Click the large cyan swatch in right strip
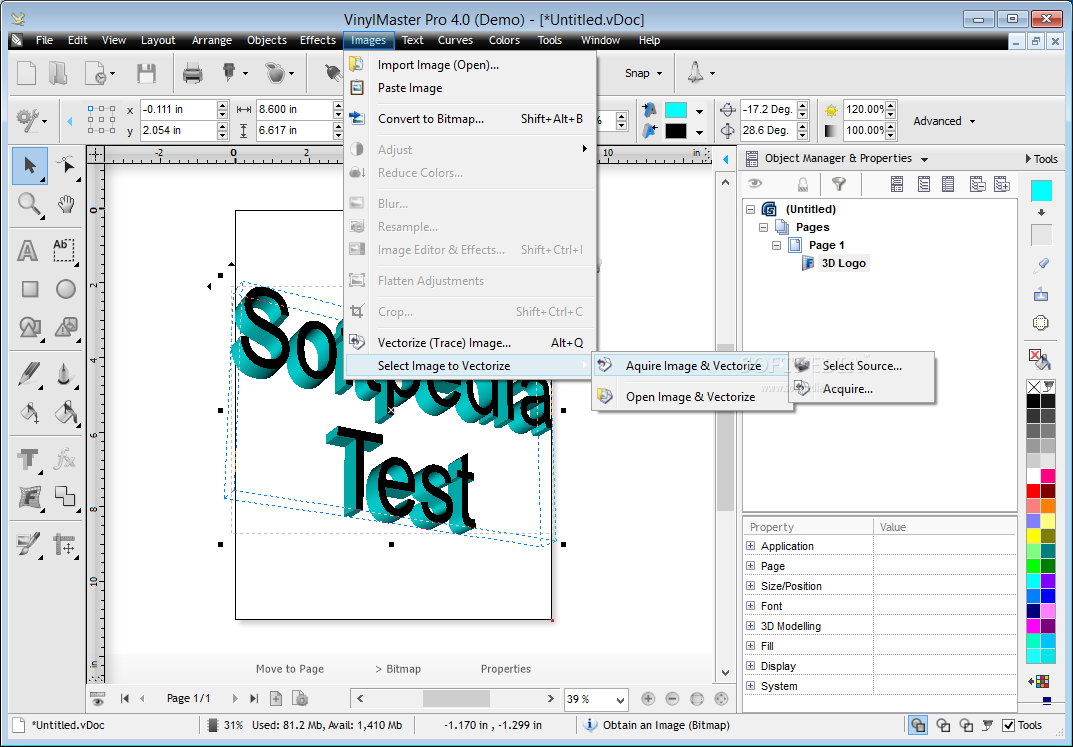Image resolution: width=1073 pixels, height=747 pixels. pyautogui.click(x=1041, y=190)
